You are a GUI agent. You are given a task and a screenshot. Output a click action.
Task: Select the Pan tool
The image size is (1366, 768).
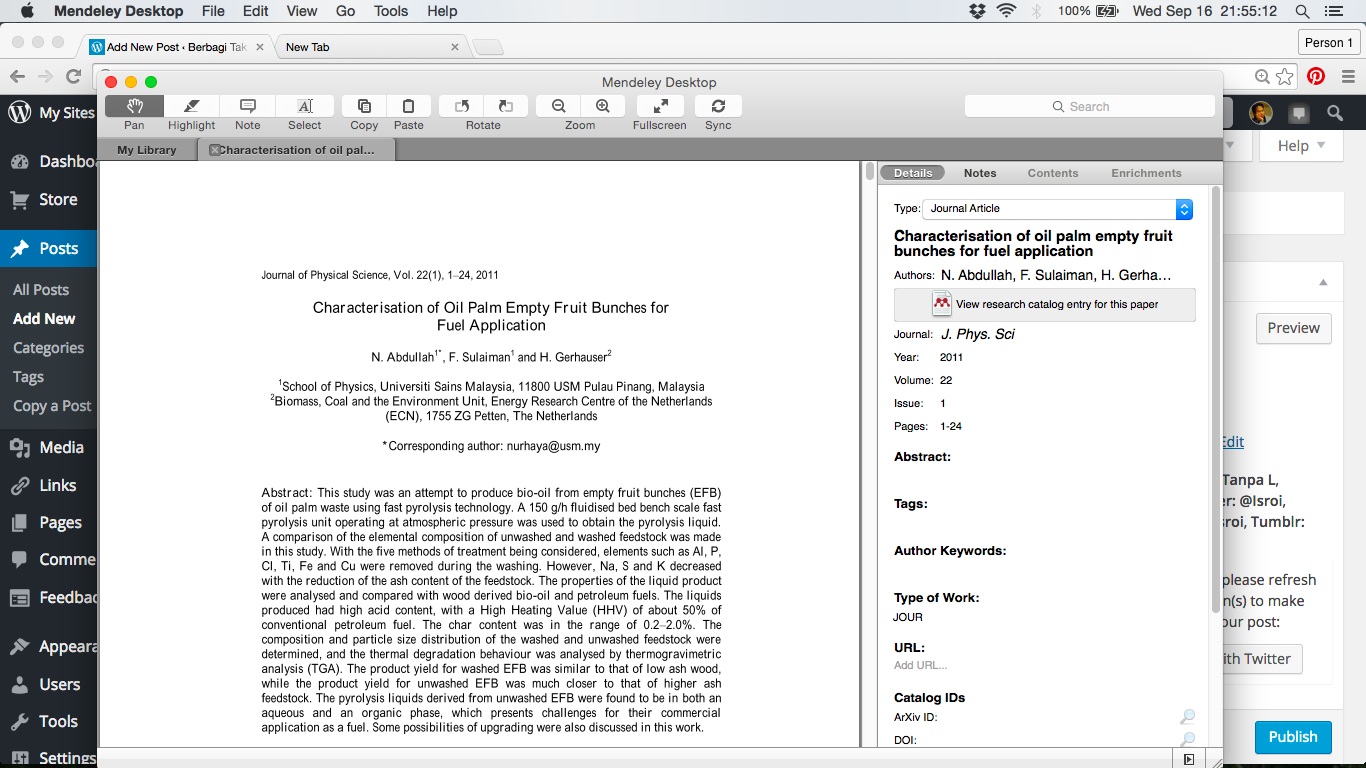[x=134, y=107]
